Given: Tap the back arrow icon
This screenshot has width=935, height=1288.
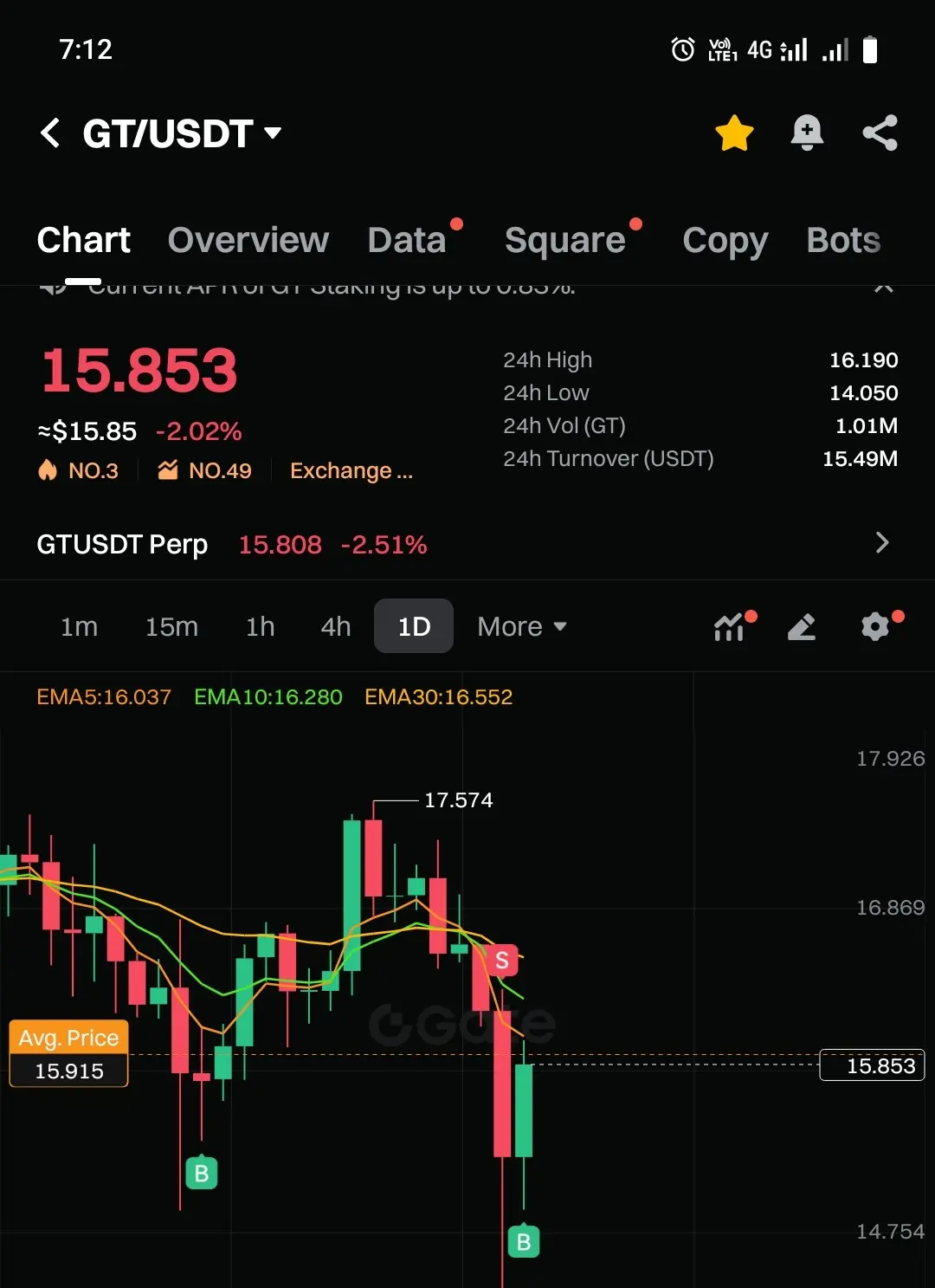Looking at the screenshot, I should [x=50, y=133].
